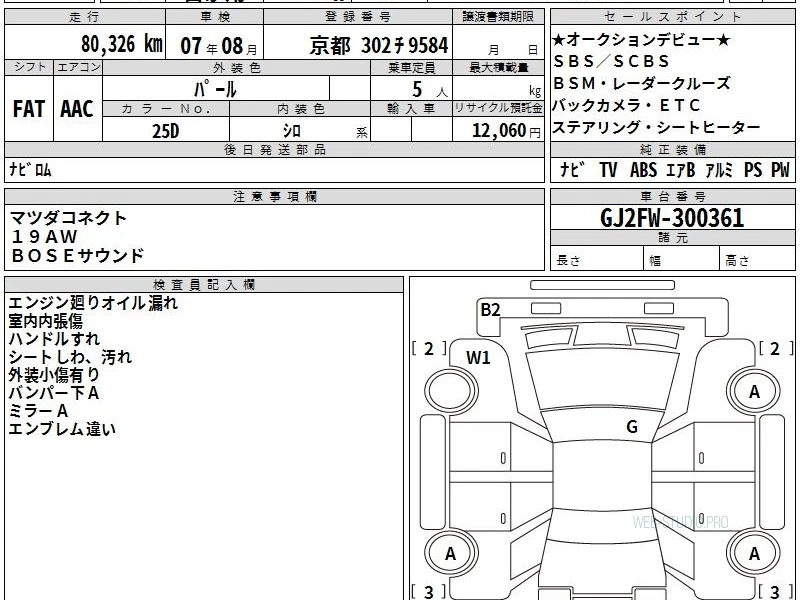The image size is (800, 600).
Task: Click the 走行 column header
Action: [x=85, y=17]
